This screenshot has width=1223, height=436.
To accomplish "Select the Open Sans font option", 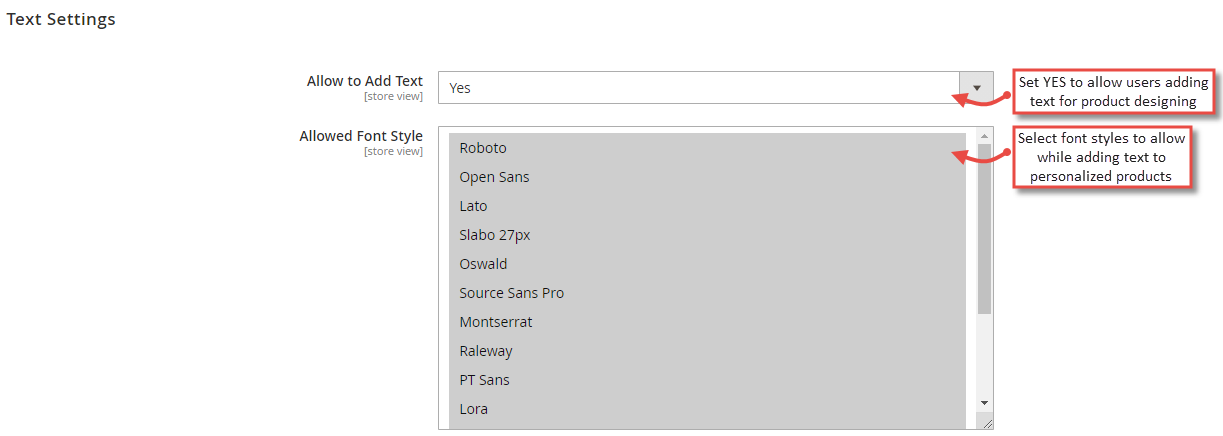I will point(494,177).
